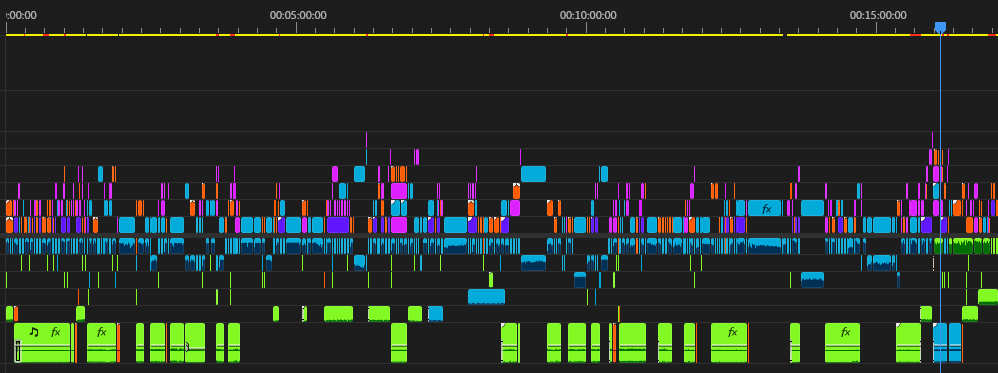Viewport: 998px width, 373px height.
Task: Click the 00:10:00:00 ruler timecode
Action: point(588,15)
